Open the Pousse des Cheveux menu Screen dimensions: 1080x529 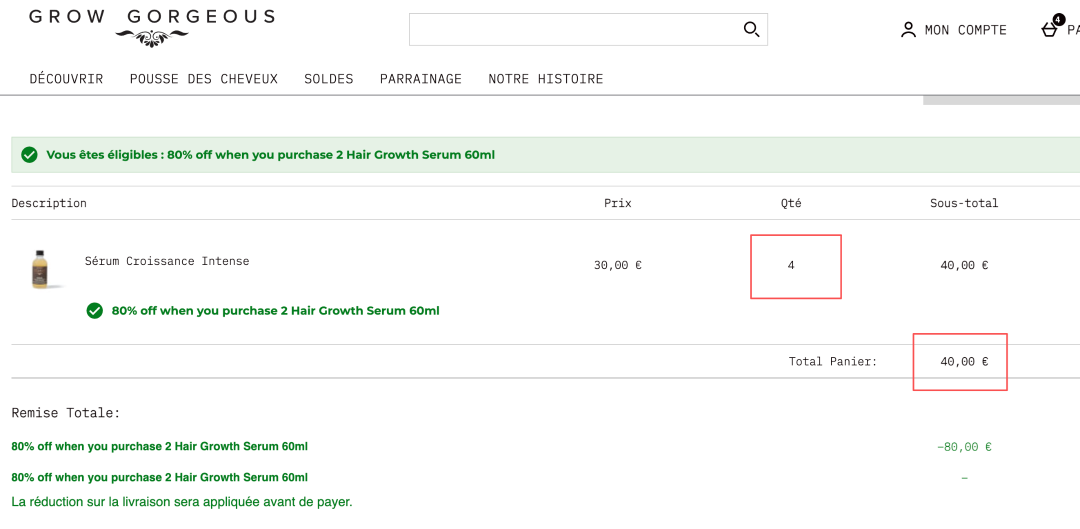pos(204,79)
